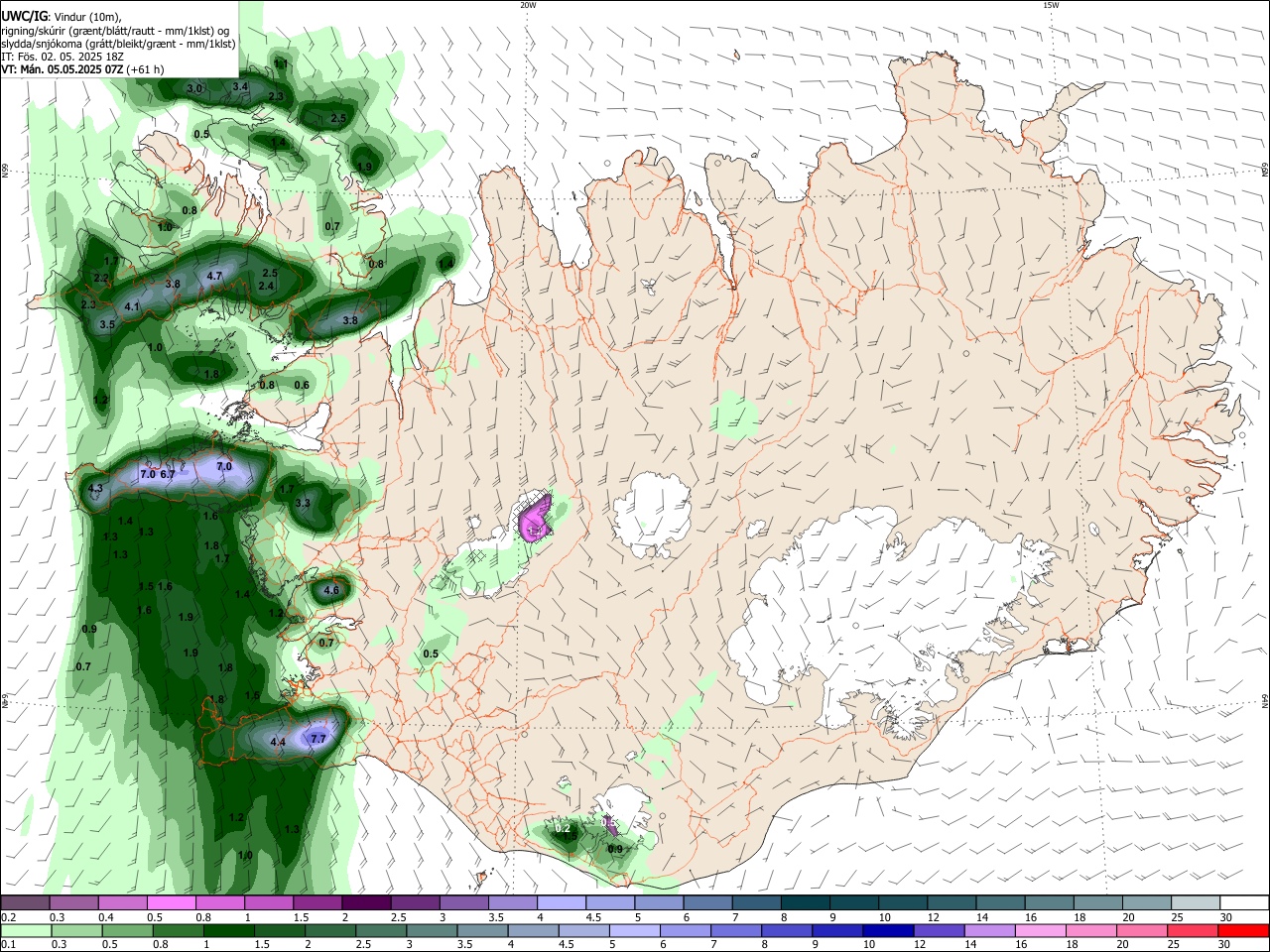Viewport: 1270px width, 952px height.
Task: Select the rain swatch between 20 and 25
Action: 1143,930
